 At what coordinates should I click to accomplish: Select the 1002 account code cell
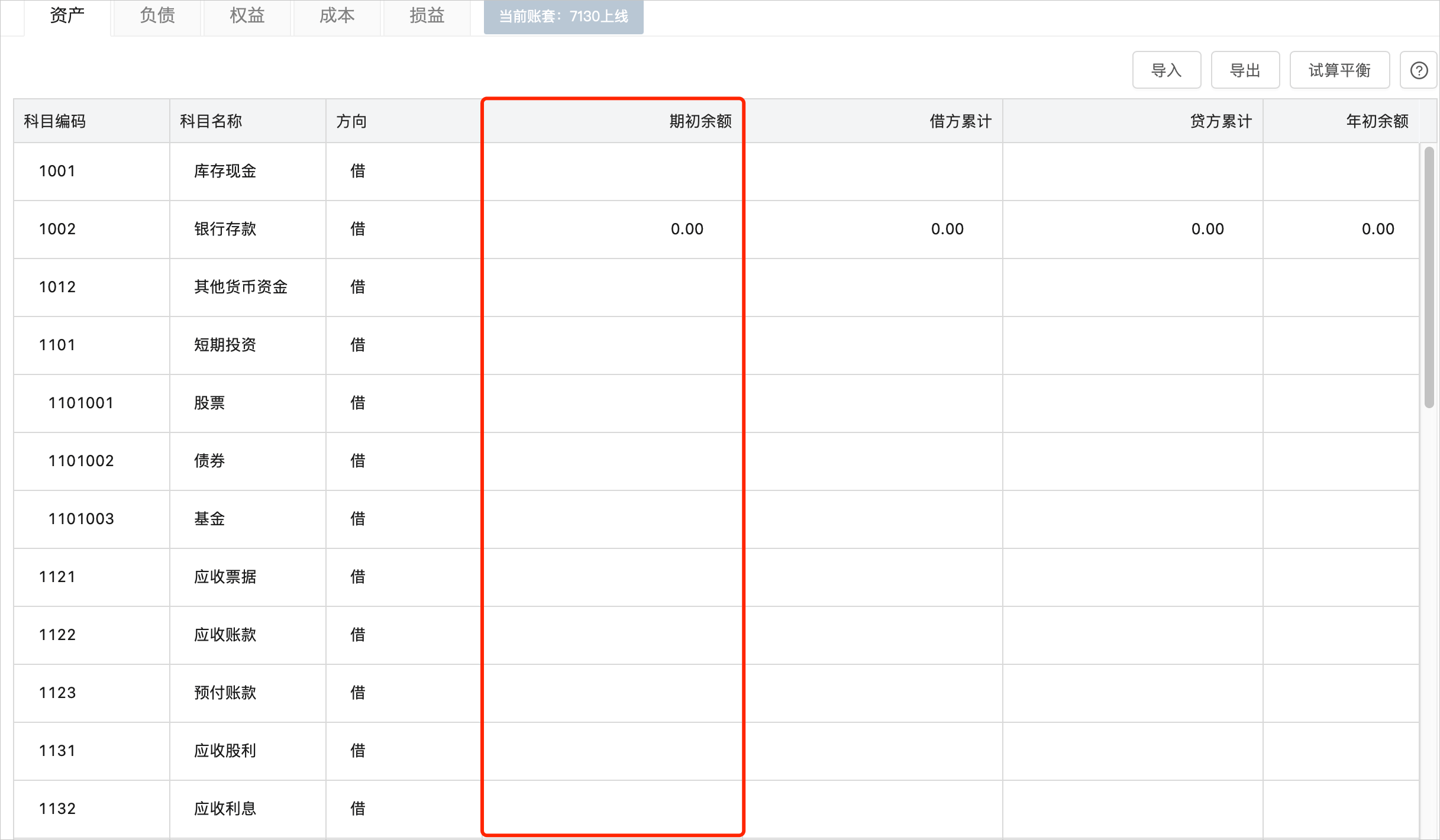point(92,230)
